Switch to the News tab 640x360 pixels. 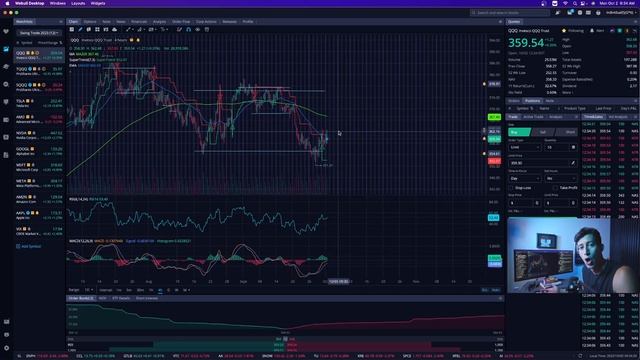tap(121, 22)
